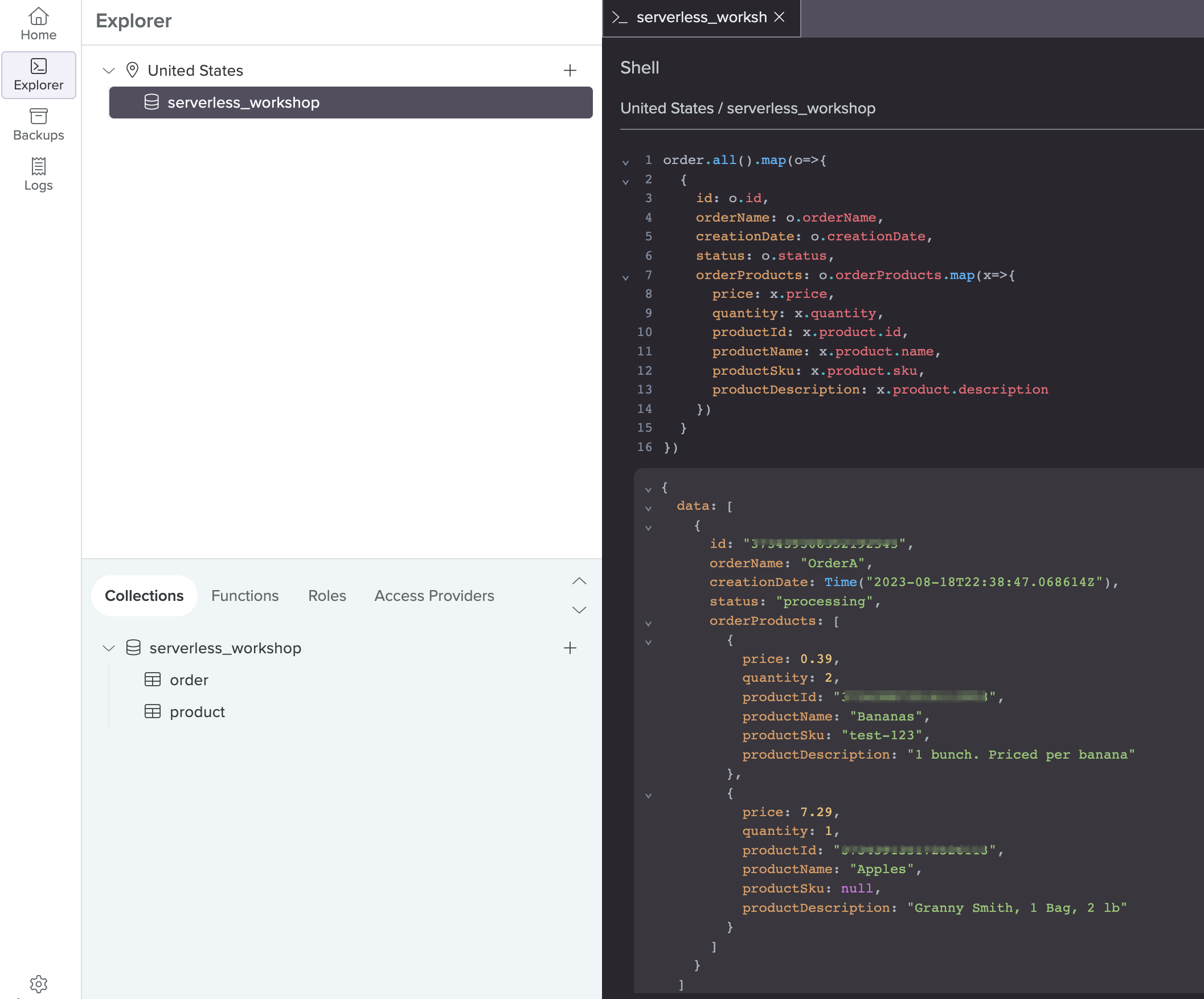The image size is (1204, 999).
Task: Open settings gear at sidebar bottom
Action: click(38, 984)
